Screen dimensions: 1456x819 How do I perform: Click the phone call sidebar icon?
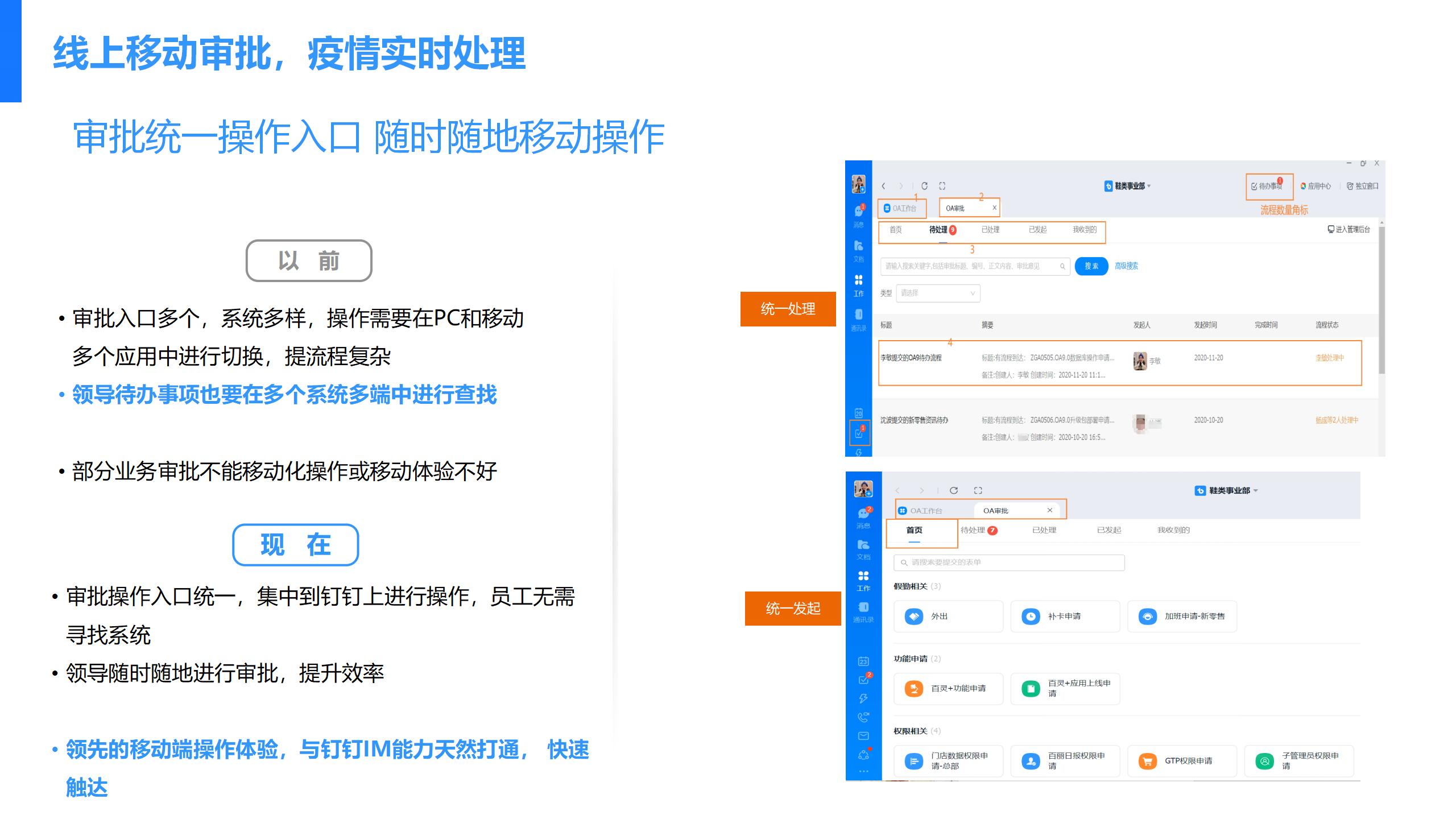click(x=863, y=717)
